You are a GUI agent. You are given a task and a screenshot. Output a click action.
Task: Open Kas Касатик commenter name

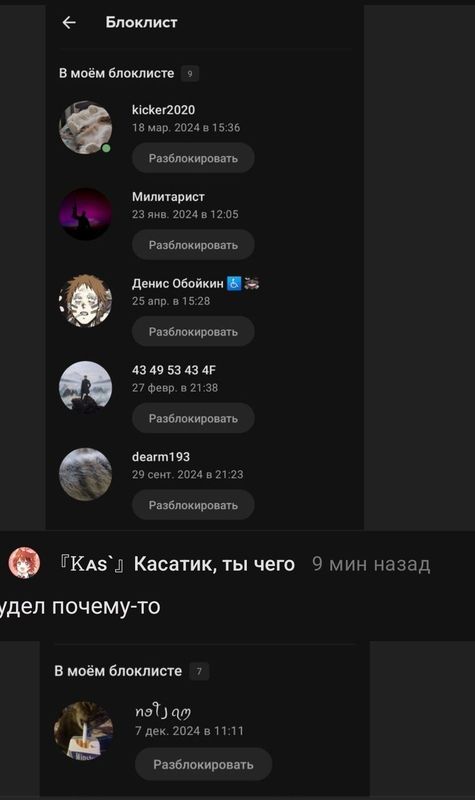(177, 564)
